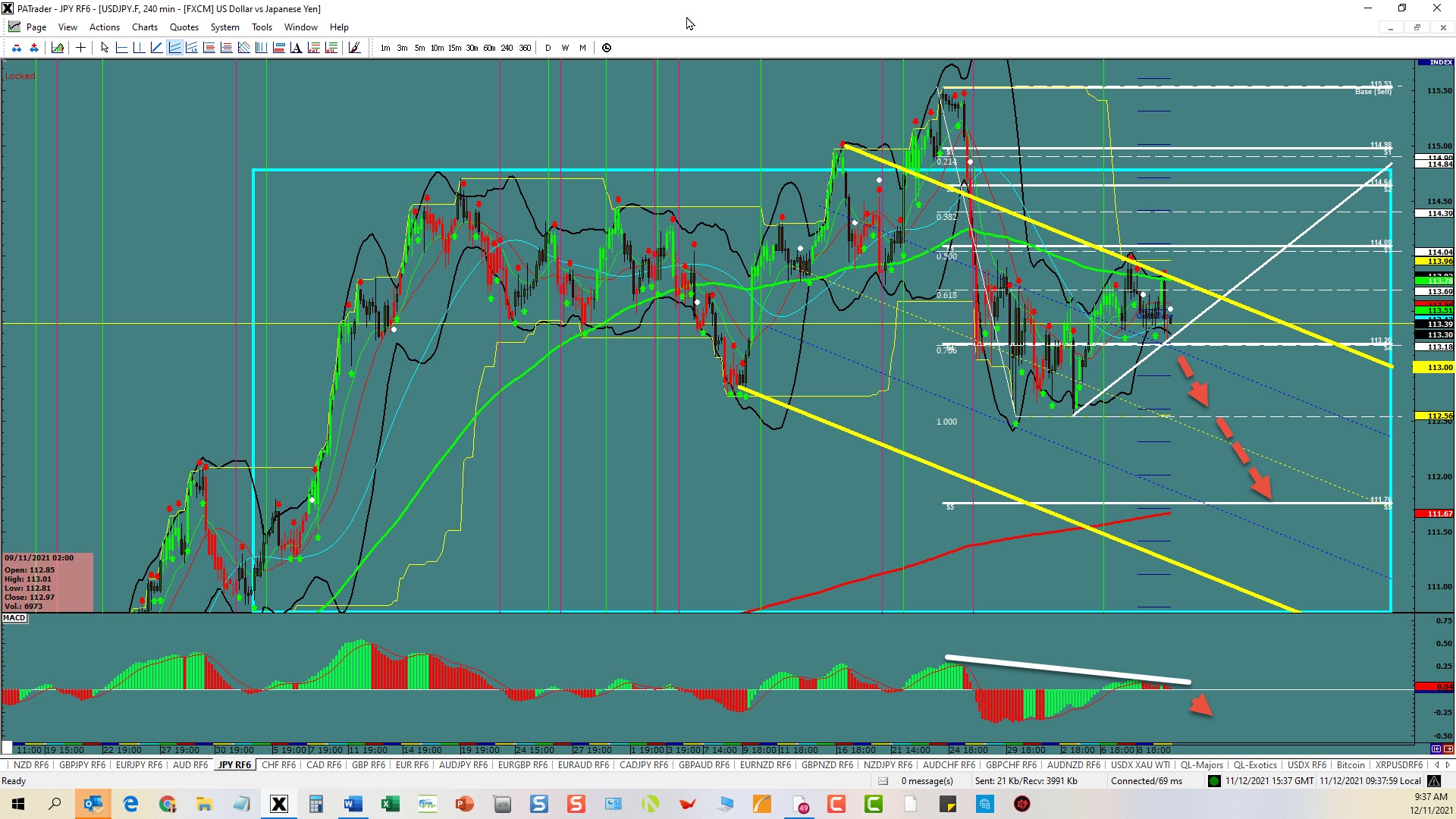Click the red 111.67 price label

[x=1435, y=513]
